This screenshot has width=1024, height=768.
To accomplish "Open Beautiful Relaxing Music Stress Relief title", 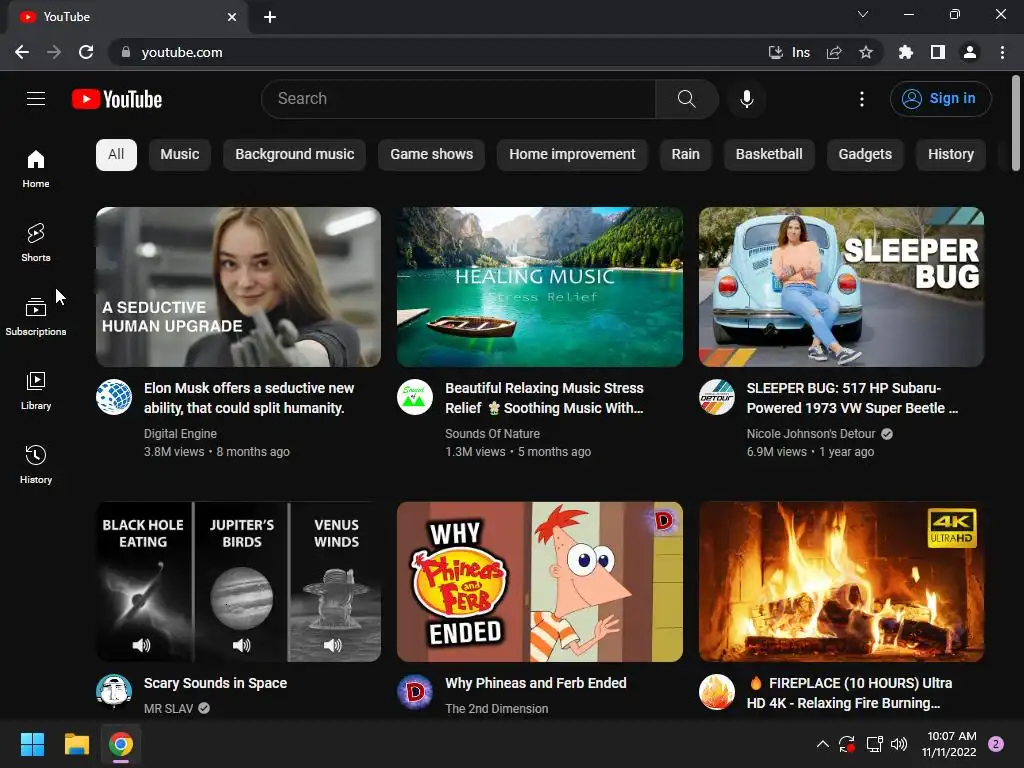I will [545, 398].
